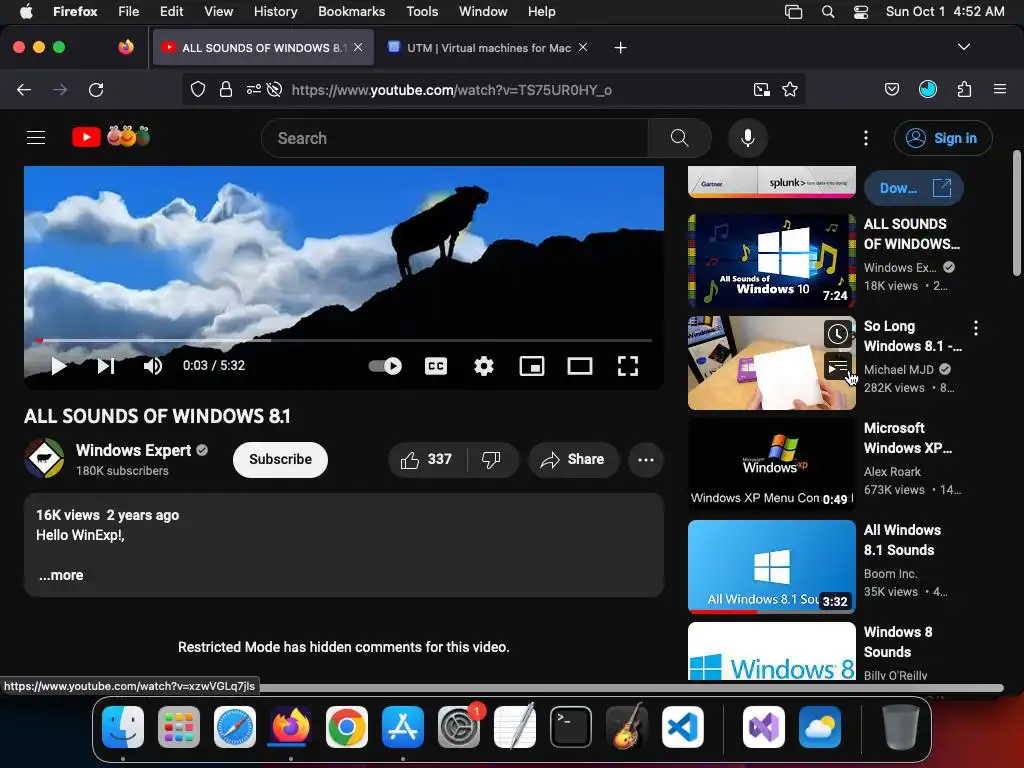Close the ALL SOUNDS OF WINDOWS tab
1024x768 pixels.
pyautogui.click(x=359, y=48)
